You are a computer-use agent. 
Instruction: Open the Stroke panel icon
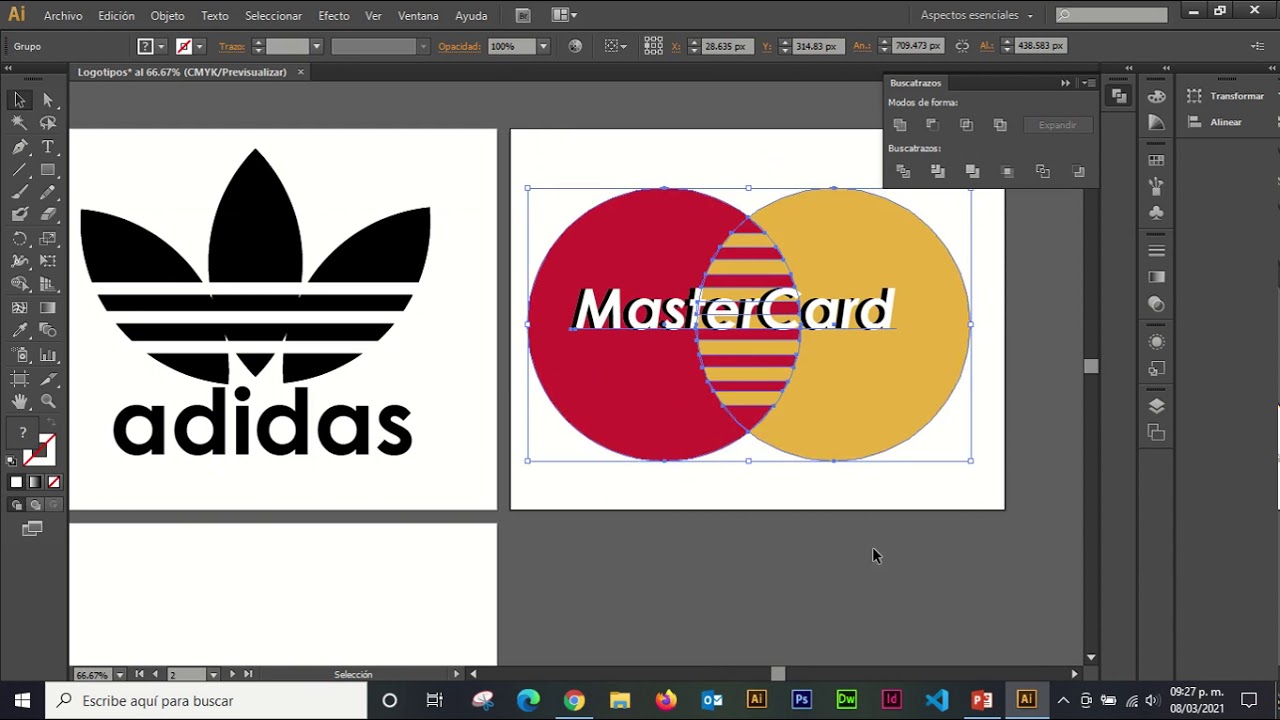1157,250
